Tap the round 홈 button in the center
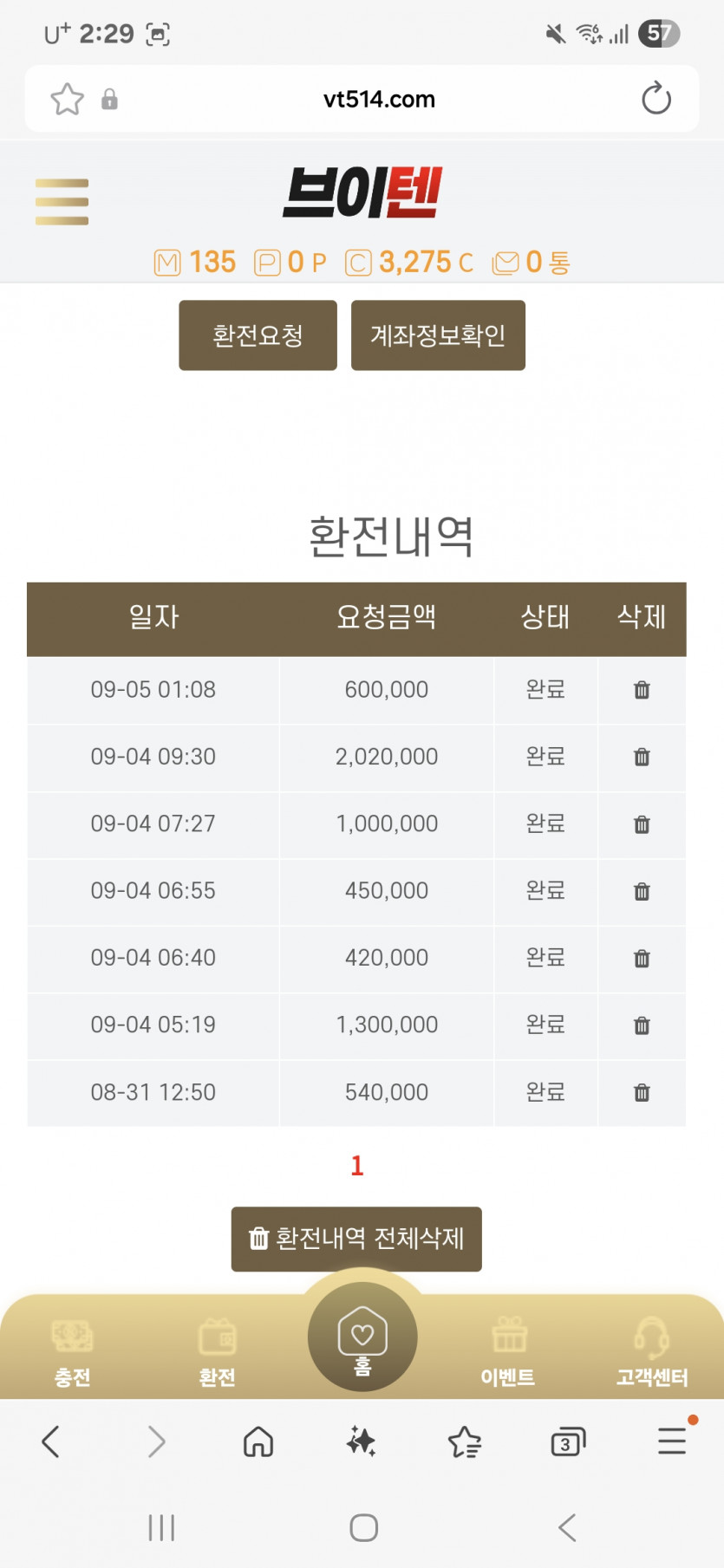 pos(362,1337)
